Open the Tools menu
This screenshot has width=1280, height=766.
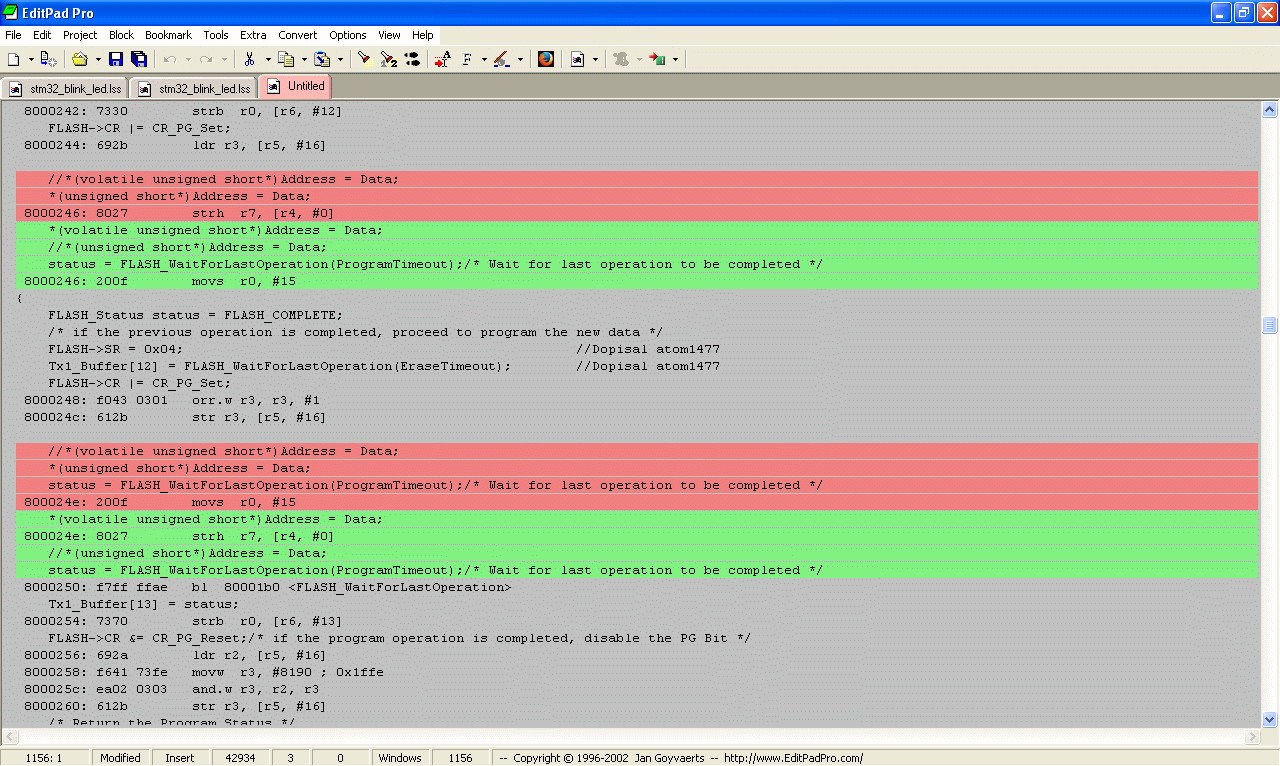pyautogui.click(x=216, y=35)
